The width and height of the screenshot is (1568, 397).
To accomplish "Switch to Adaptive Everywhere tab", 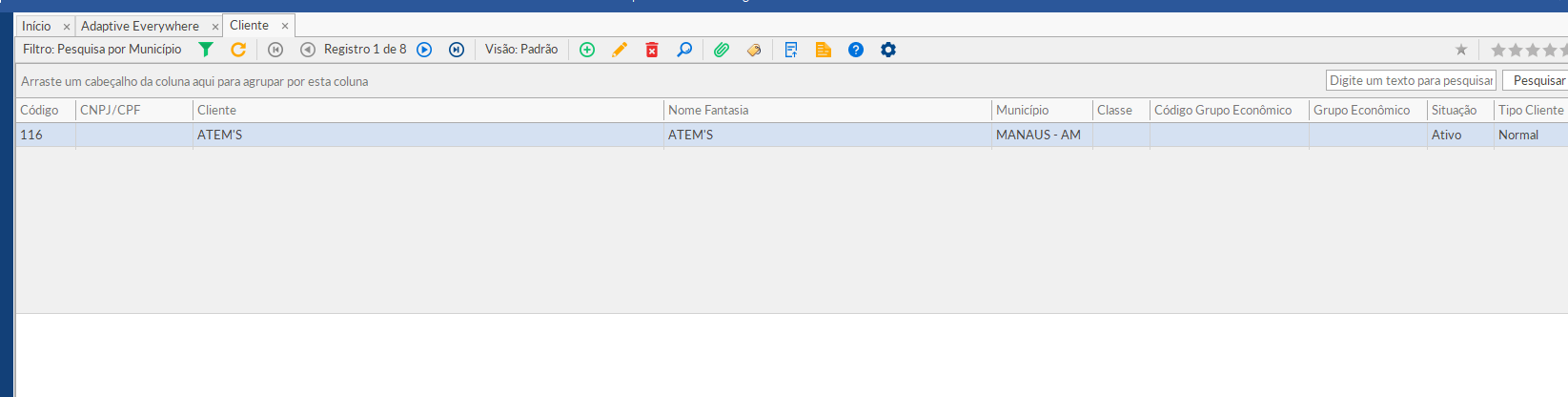I will pos(140,26).
